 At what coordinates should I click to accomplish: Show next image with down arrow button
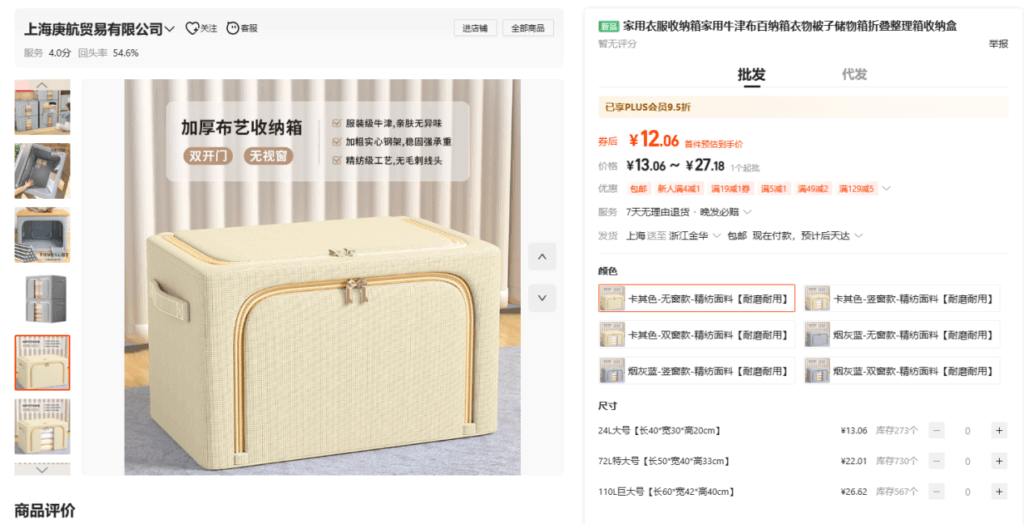tap(542, 298)
